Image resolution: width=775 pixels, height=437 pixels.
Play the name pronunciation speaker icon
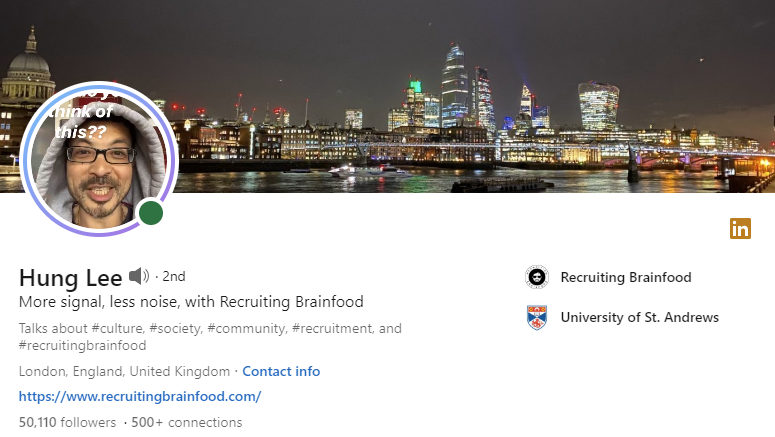click(x=139, y=276)
